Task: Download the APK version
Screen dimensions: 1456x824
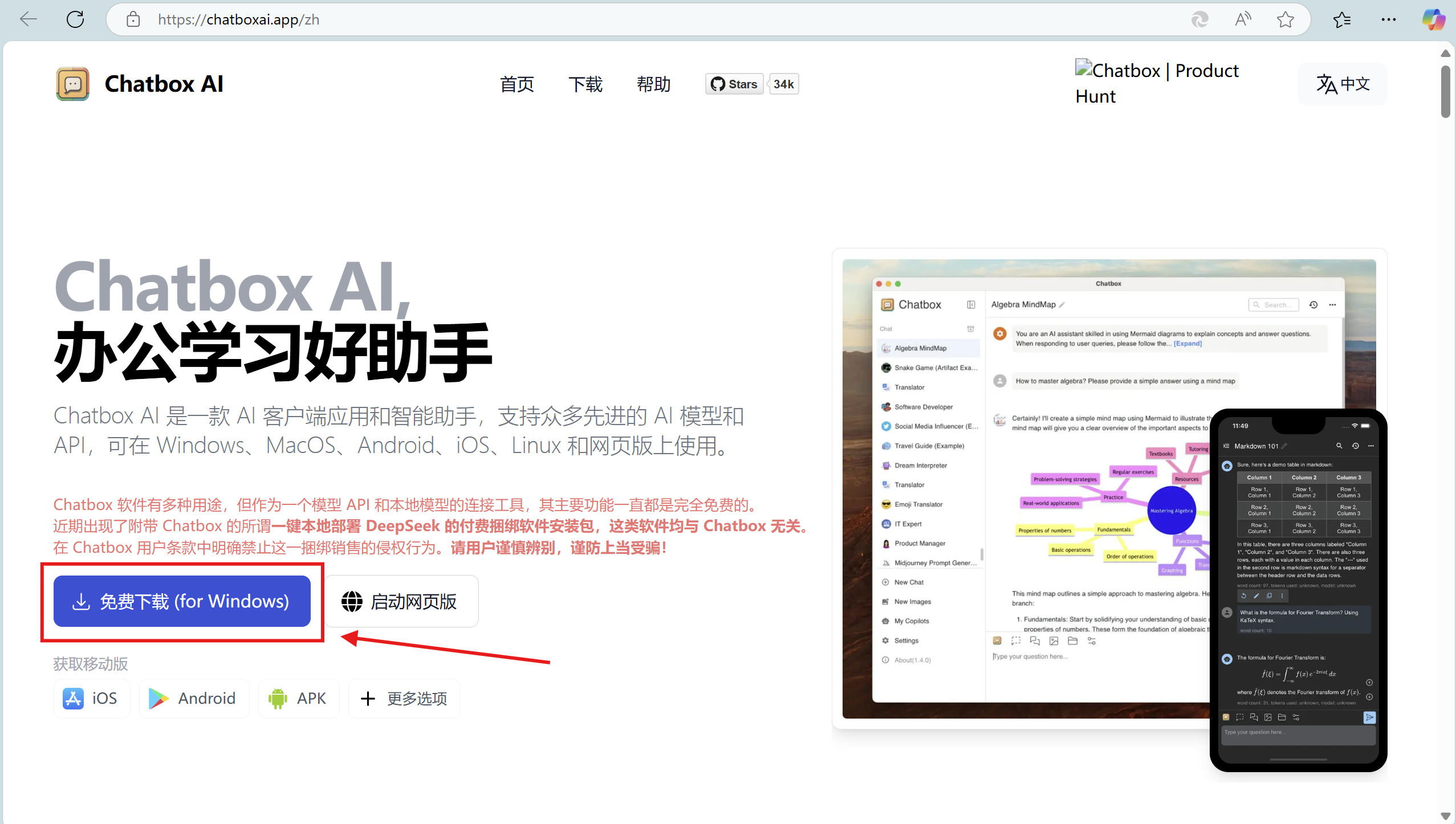Action: pos(298,698)
